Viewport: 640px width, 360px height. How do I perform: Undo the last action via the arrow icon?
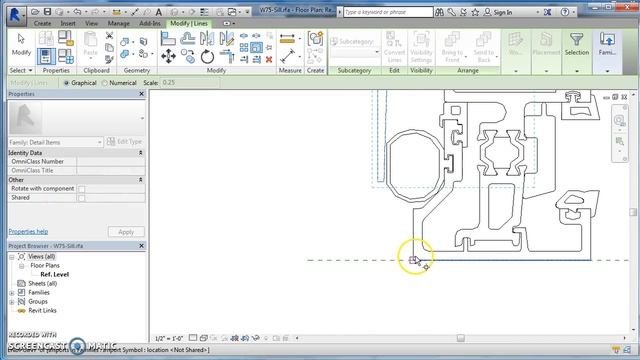[77, 12]
